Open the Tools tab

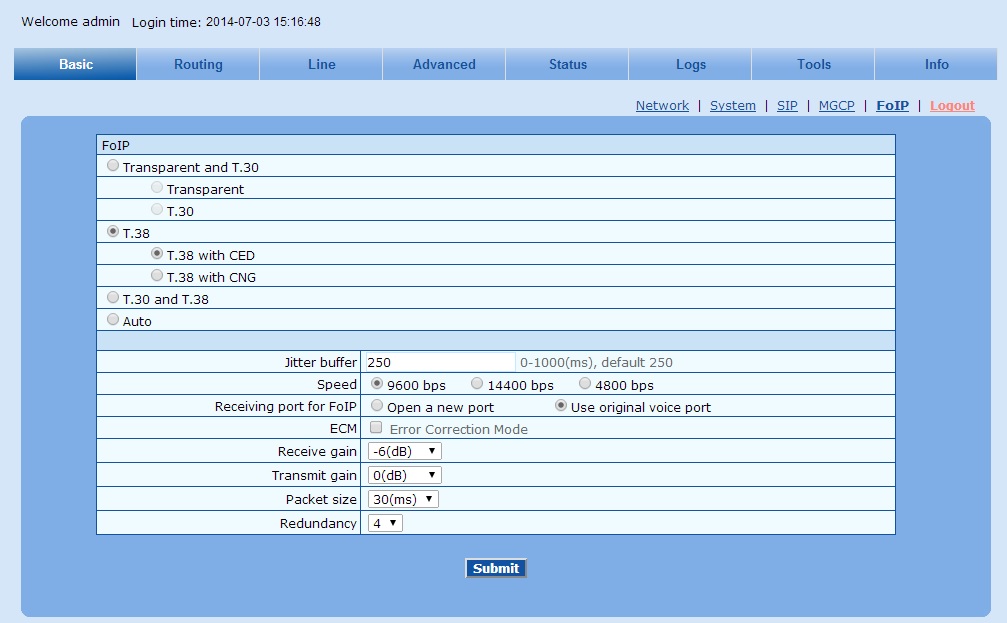pos(814,64)
